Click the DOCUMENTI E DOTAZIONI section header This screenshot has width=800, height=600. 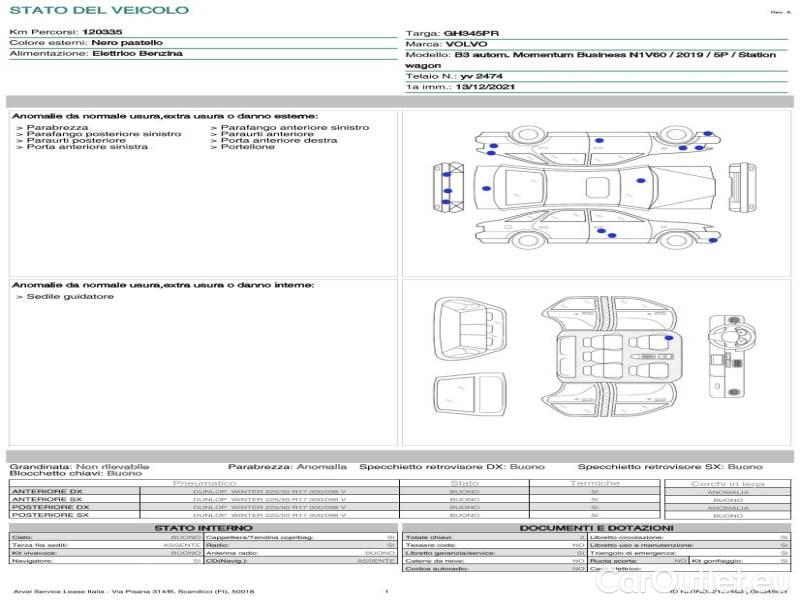(596, 528)
